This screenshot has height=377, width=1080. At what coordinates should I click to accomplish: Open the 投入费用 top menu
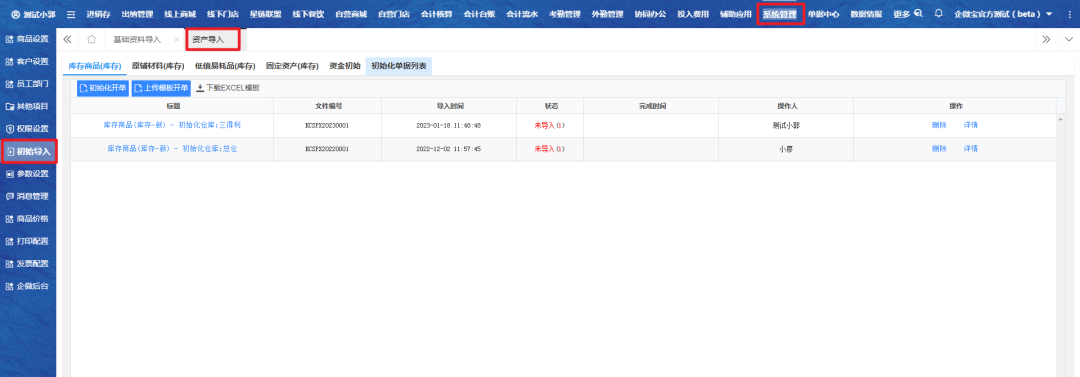point(693,14)
